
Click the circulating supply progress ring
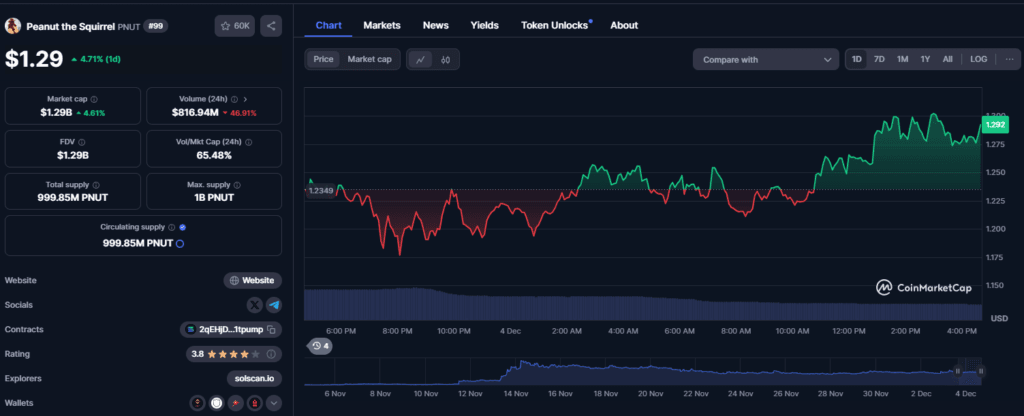click(x=180, y=243)
